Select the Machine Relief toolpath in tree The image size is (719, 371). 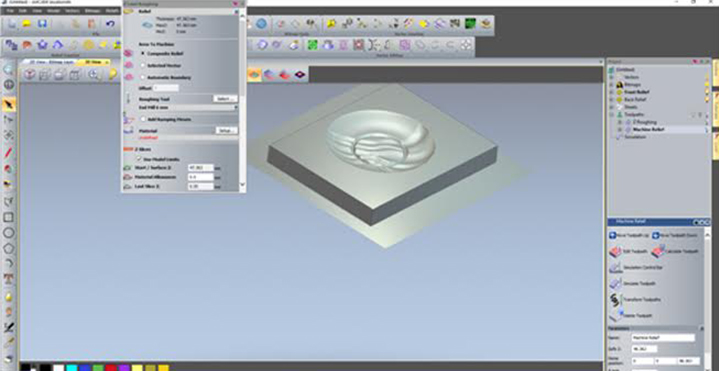649,130
